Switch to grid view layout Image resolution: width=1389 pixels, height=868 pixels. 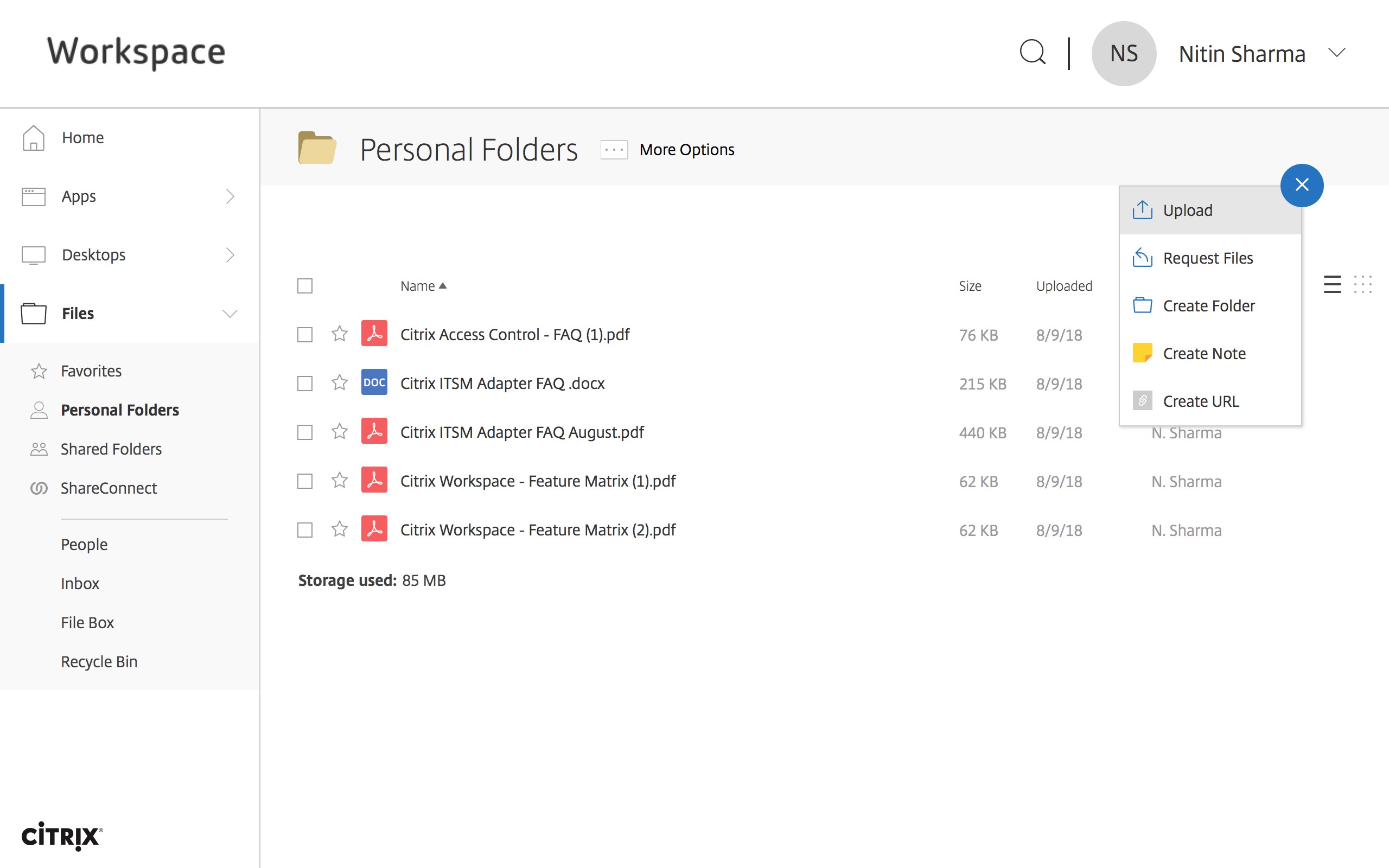[x=1363, y=284]
